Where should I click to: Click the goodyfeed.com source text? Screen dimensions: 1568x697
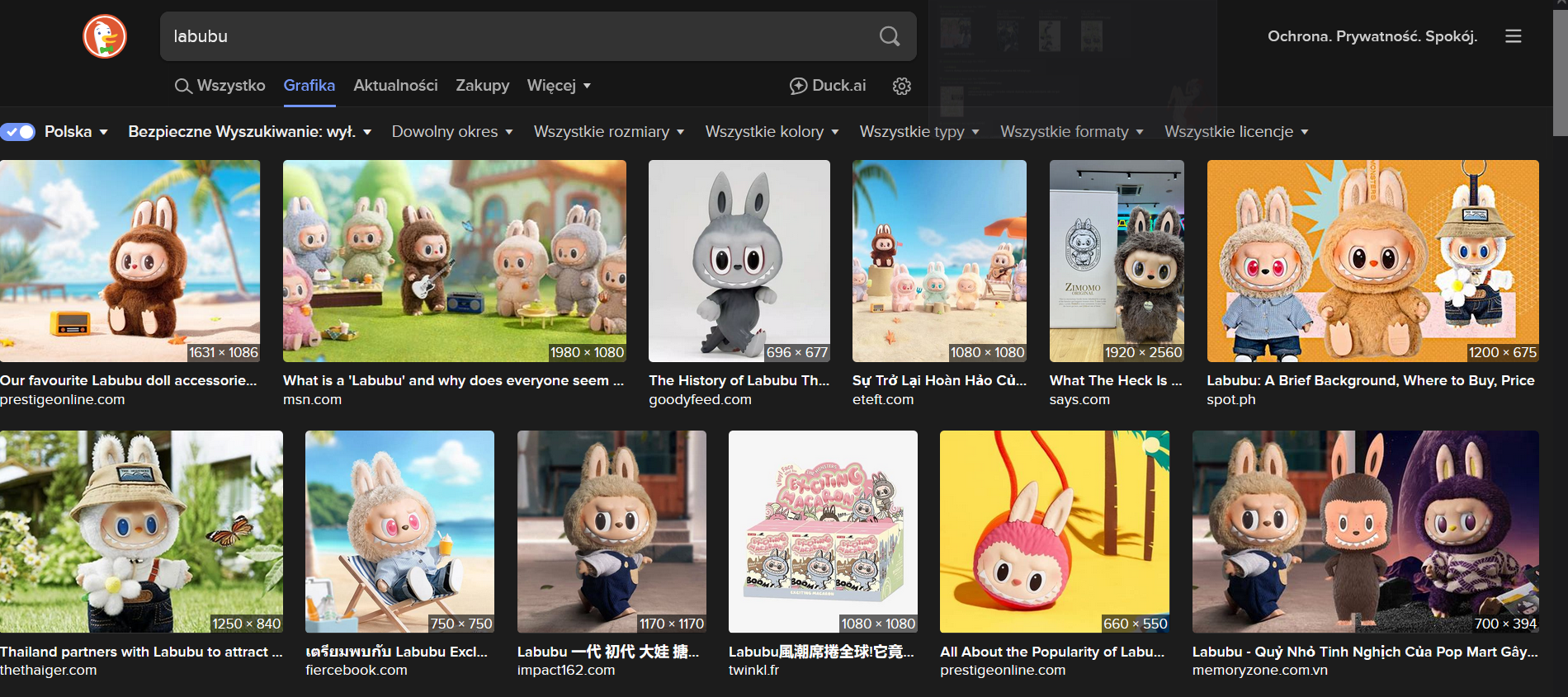click(x=700, y=399)
